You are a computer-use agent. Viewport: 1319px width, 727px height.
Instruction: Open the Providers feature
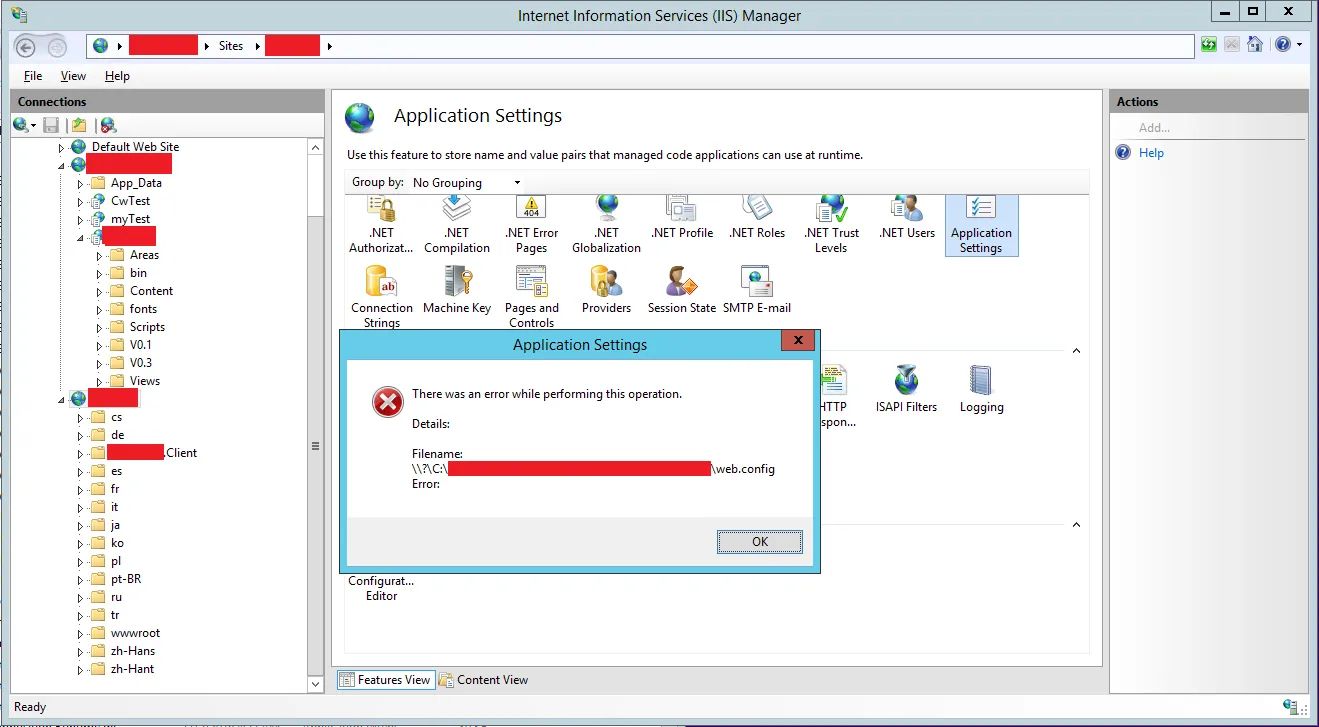607,292
